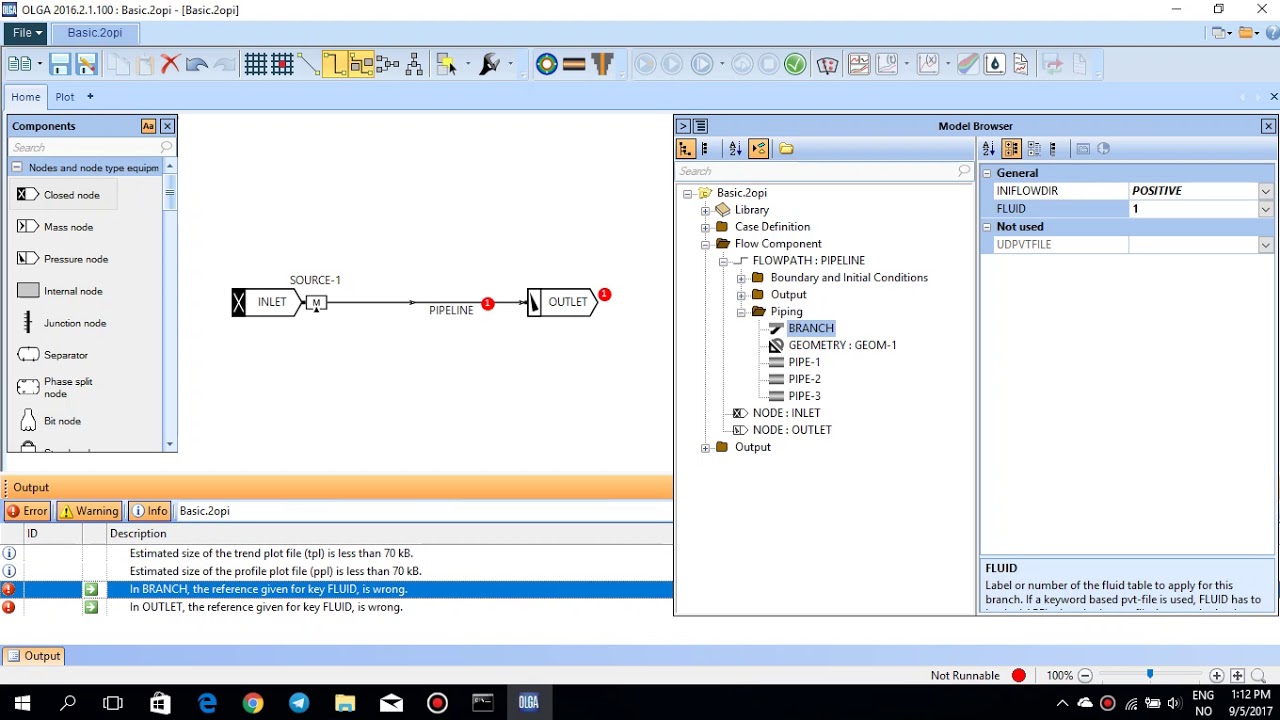Open Google Chrome from the taskbar
1280x720 pixels.
[253, 703]
